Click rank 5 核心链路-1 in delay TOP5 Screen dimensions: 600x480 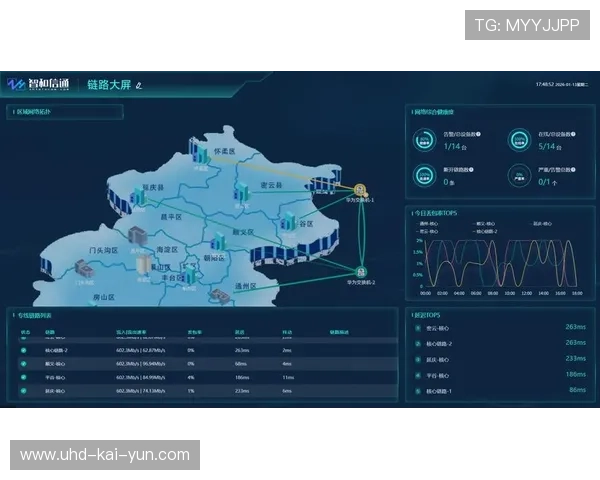[439, 391]
